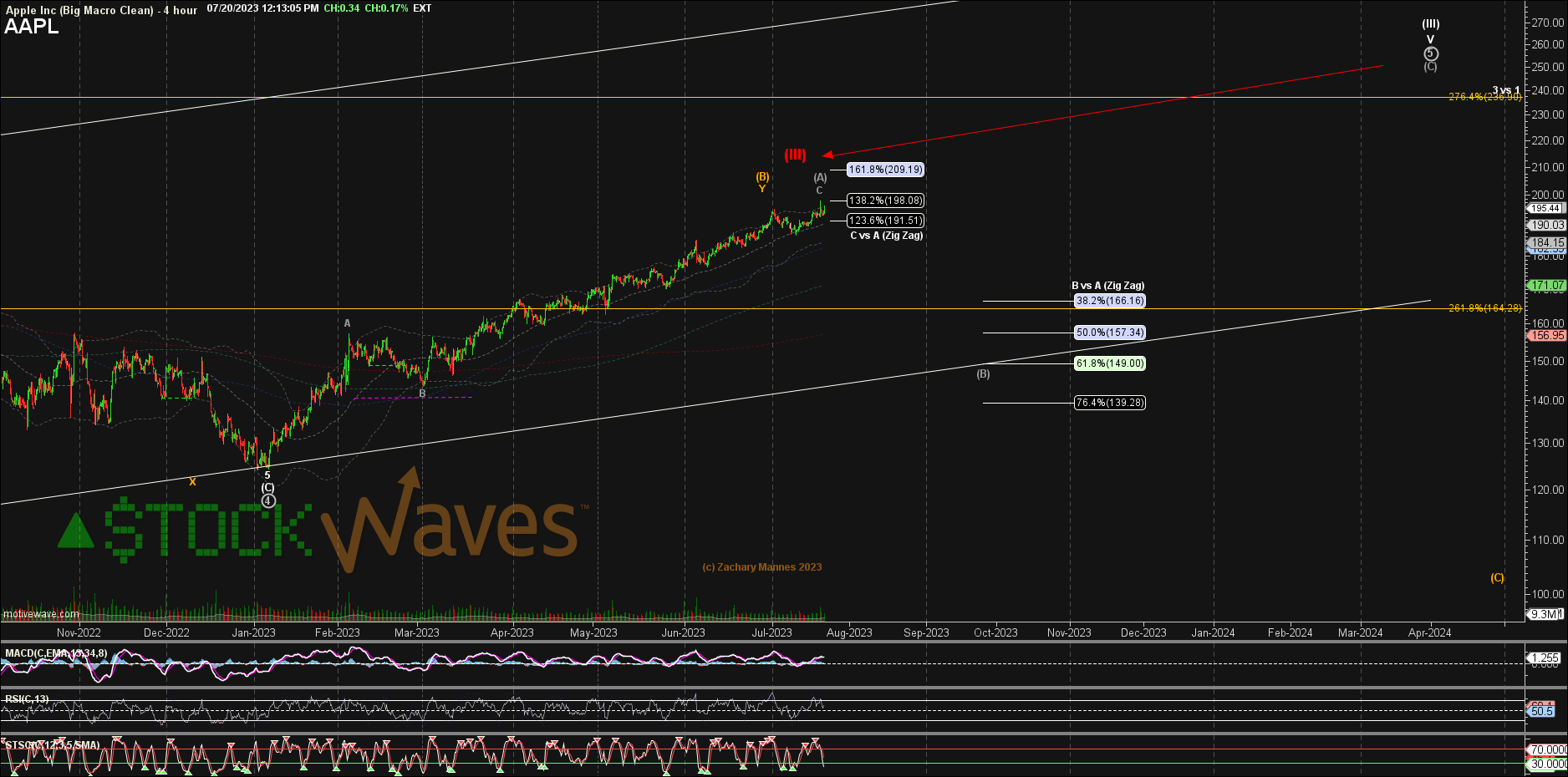Viewport: 1568px width, 777px height.
Task: Click the 07/20/2023 12:13:05 PM timestamp
Action: point(262,8)
